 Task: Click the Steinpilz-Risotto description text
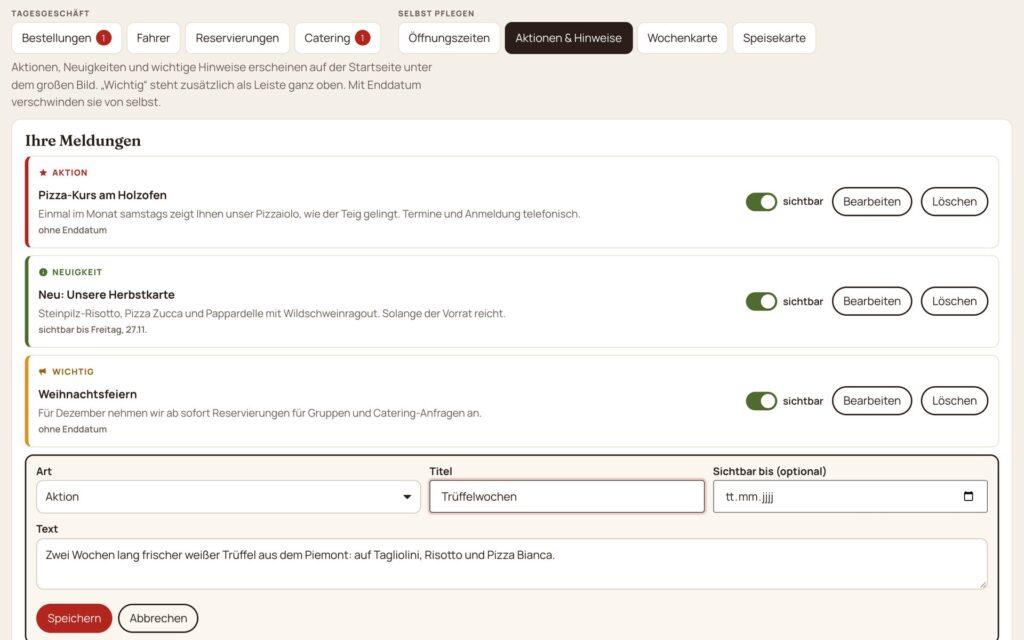click(272, 313)
